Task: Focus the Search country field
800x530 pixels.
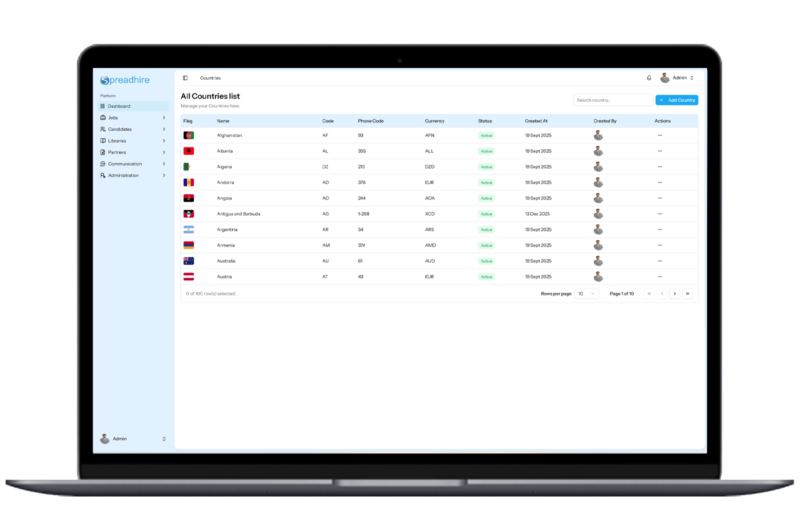Action: click(611, 100)
